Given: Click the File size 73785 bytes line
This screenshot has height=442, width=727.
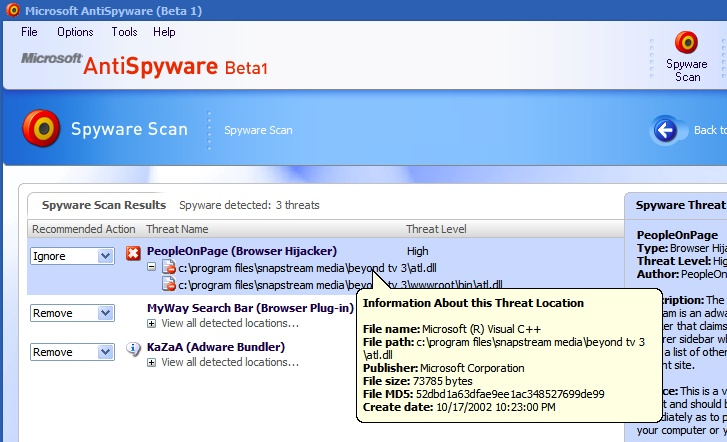Looking at the screenshot, I should [418, 381].
